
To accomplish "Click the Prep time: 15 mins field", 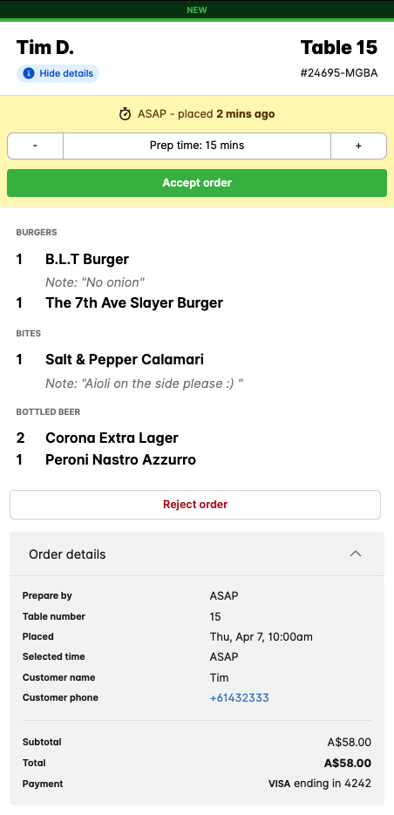I will (x=197, y=146).
